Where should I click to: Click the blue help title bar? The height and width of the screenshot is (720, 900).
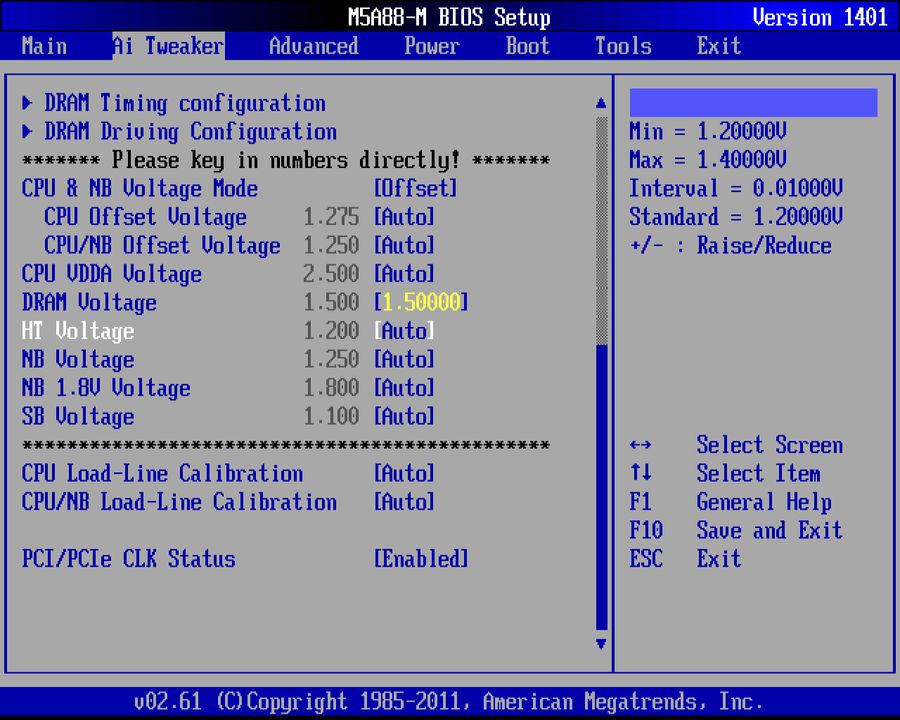(x=753, y=103)
